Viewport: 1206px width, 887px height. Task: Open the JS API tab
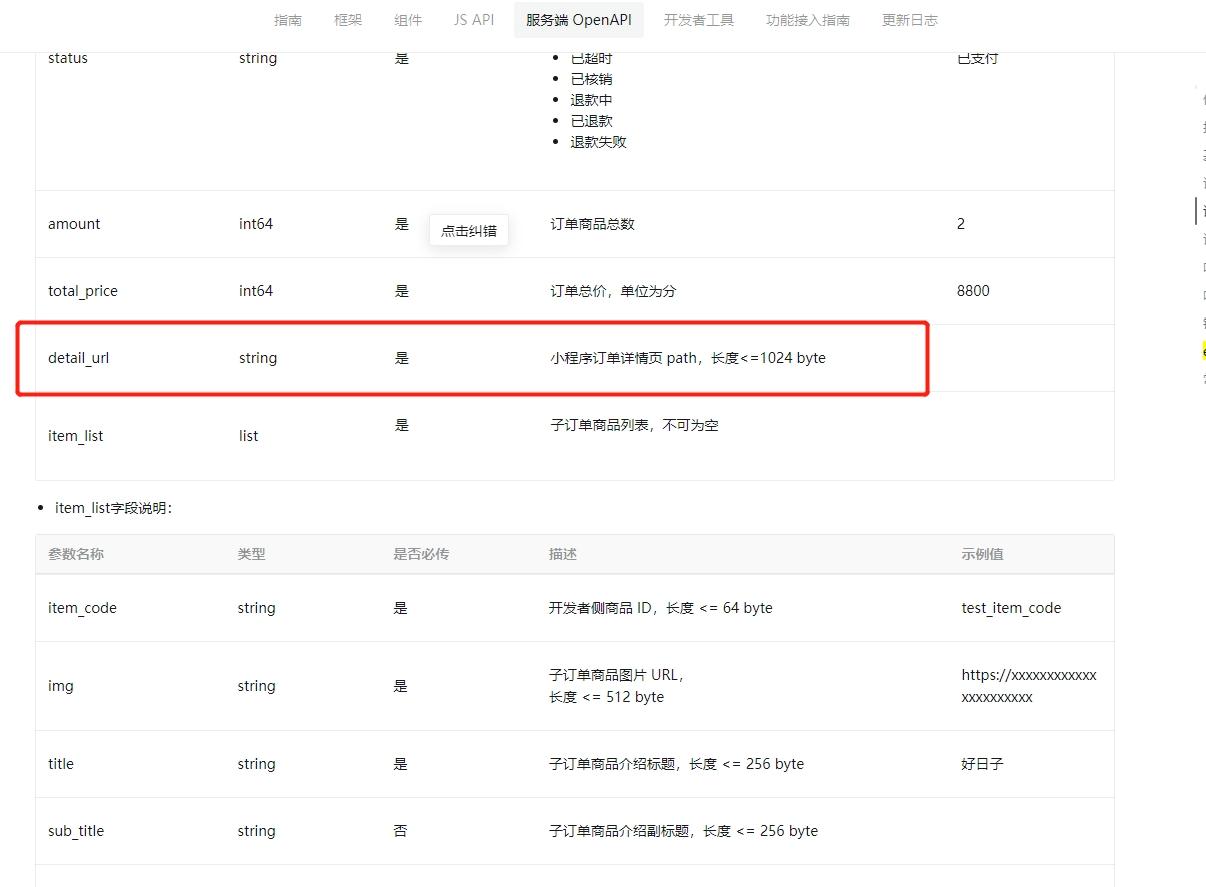click(x=473, y=20)
